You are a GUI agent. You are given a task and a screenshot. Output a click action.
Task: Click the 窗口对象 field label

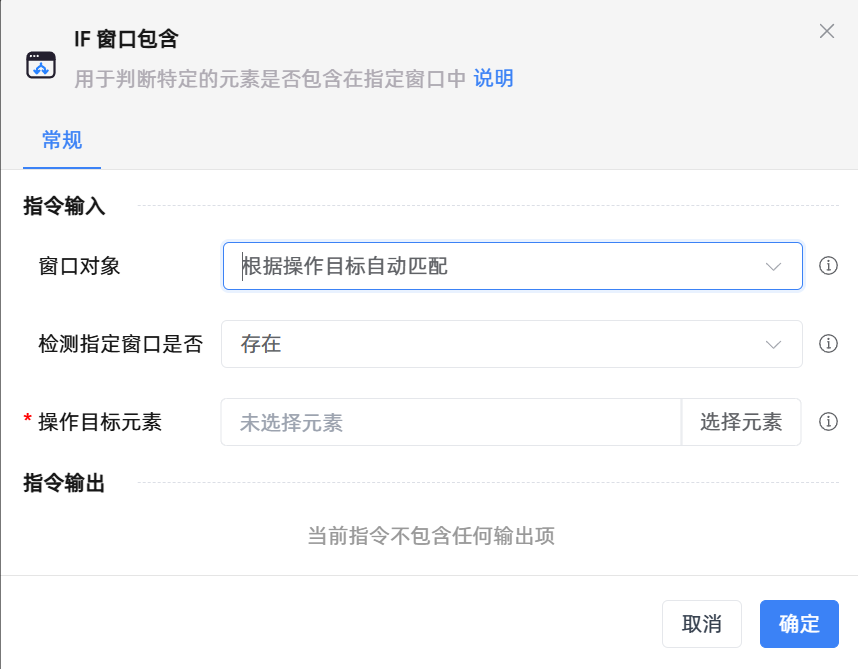tap(79, 266)
